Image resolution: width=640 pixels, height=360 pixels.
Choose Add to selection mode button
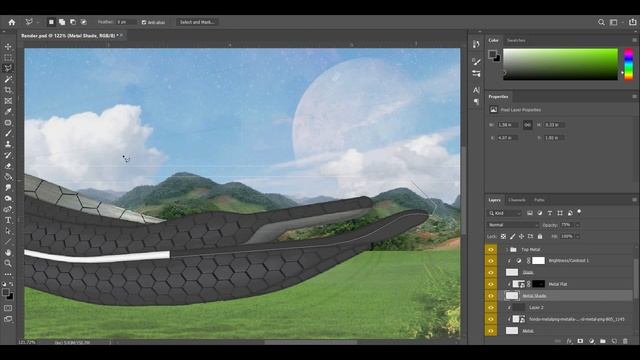pyautogui.click(x=62, y=22)
